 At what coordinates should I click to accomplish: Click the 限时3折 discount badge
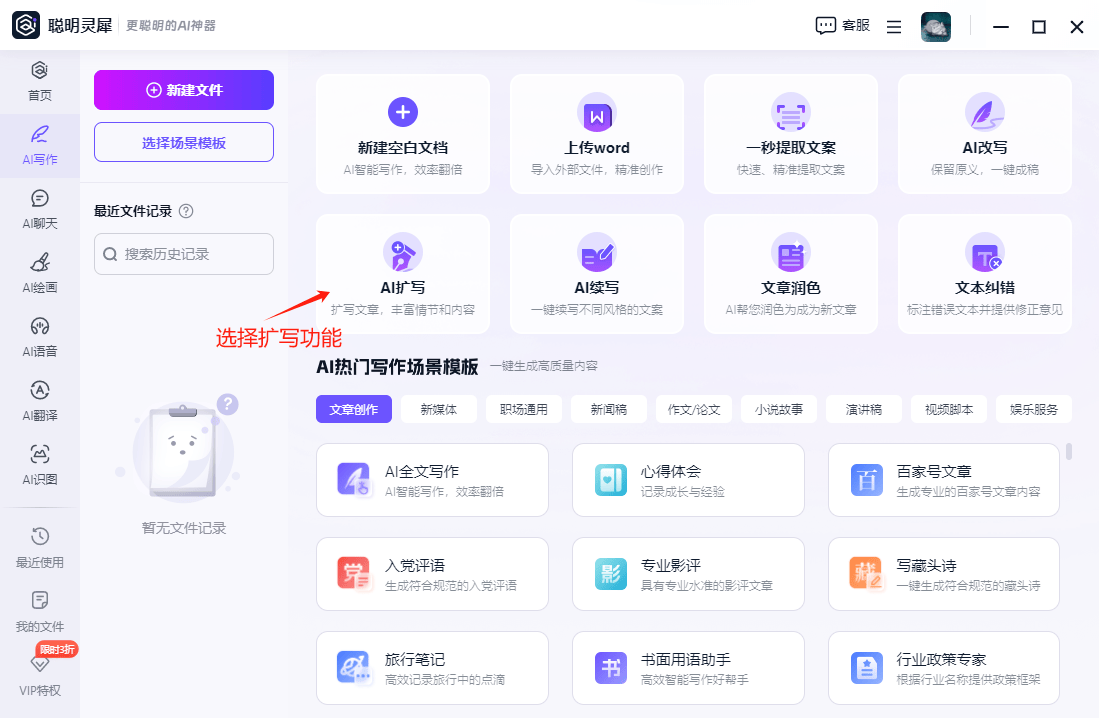tap(57, 649)
